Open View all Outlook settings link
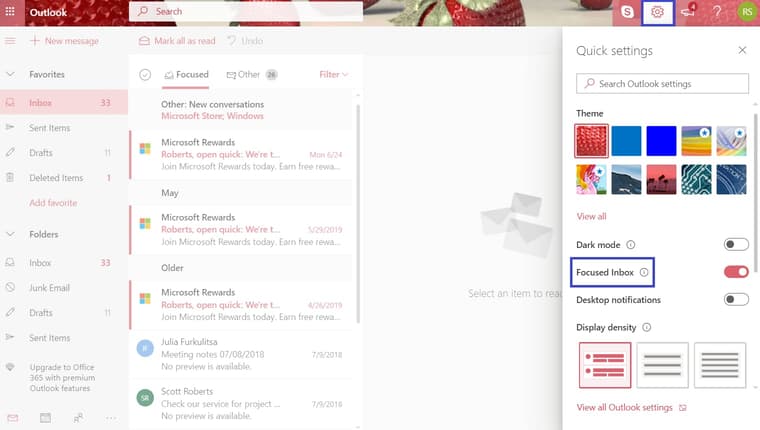 [x=631, y=407]
